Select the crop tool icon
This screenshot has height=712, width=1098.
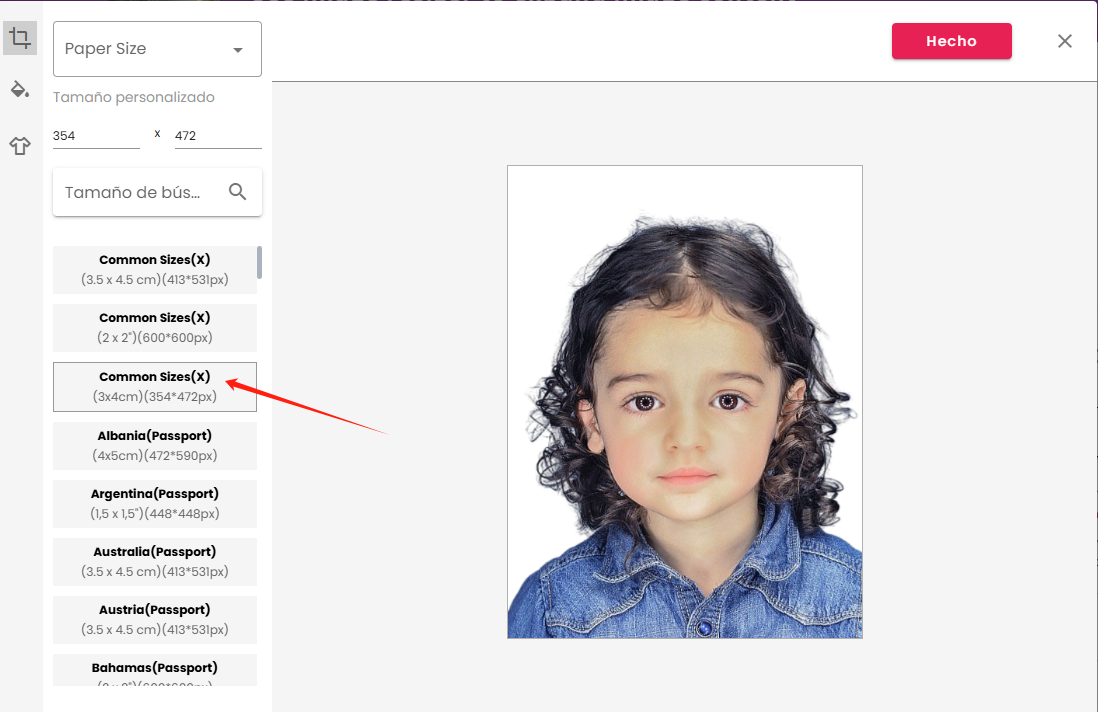point(20,38)
